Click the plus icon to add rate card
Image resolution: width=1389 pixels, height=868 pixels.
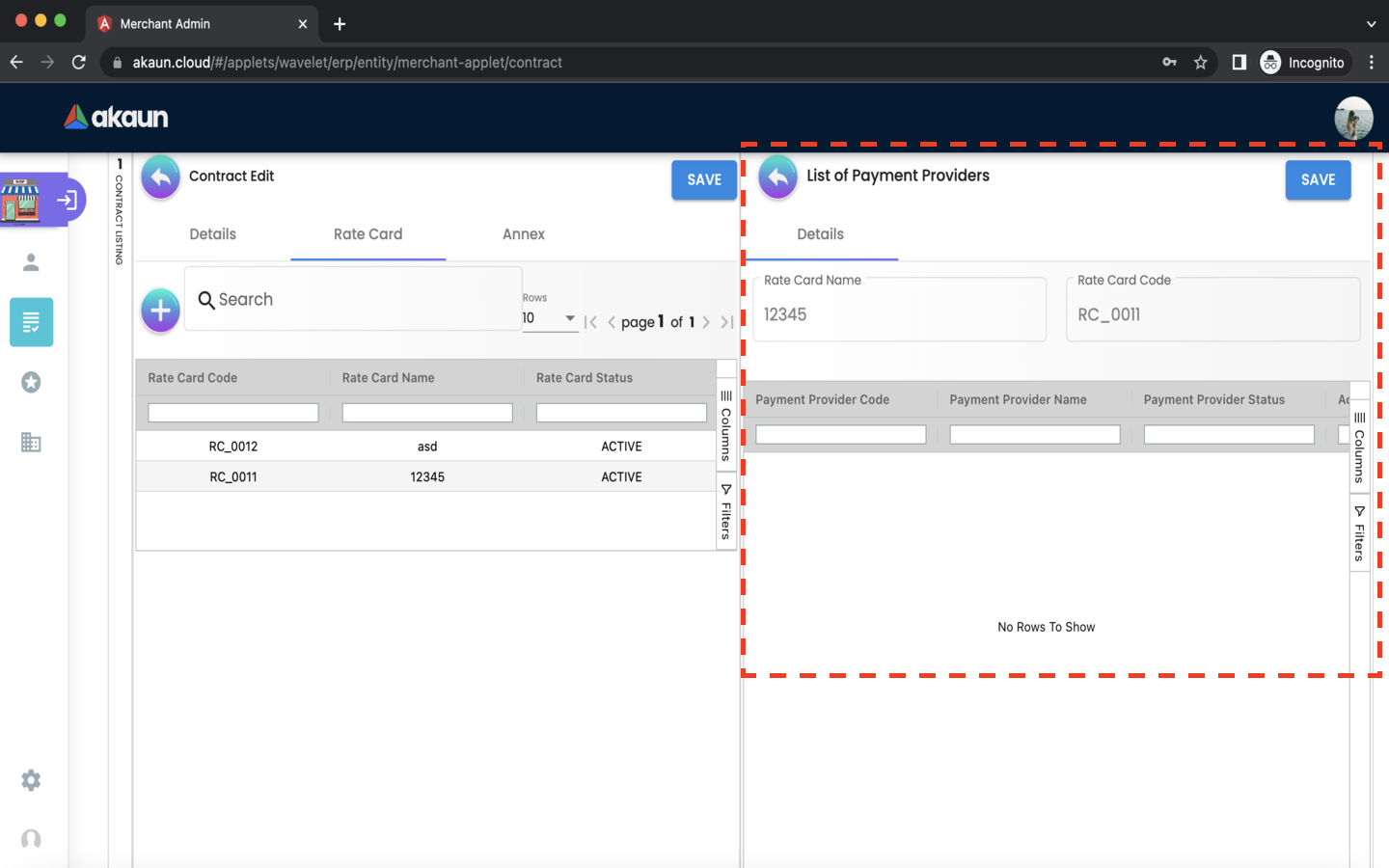[x=161, y=311]
